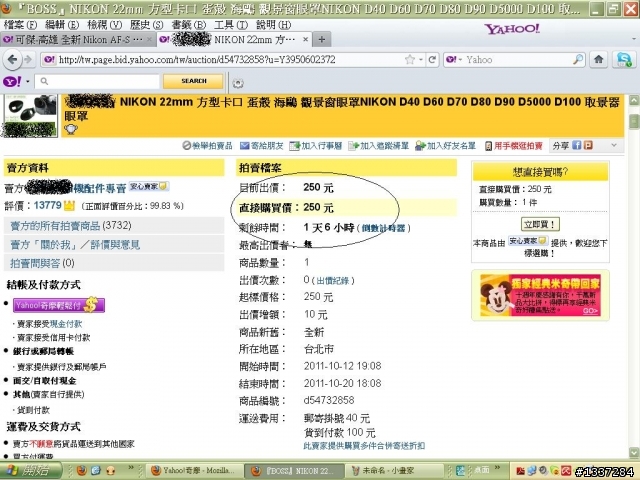Open 拍賣問與答 (0) link
This screenshot has height=480, width=640.
point(42,263)
